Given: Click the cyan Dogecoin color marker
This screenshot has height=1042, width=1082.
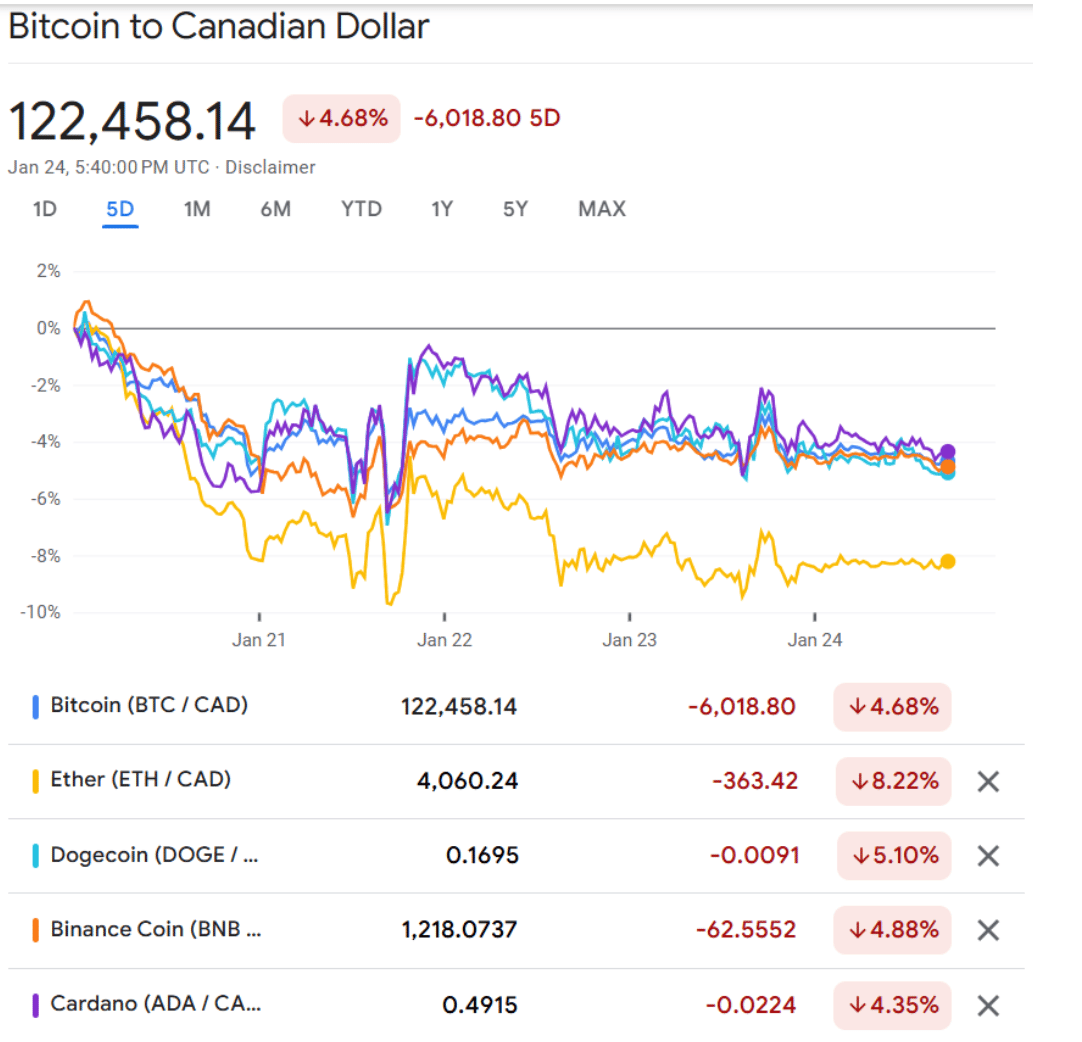Looking at the screenshot, I should (36, 856).
